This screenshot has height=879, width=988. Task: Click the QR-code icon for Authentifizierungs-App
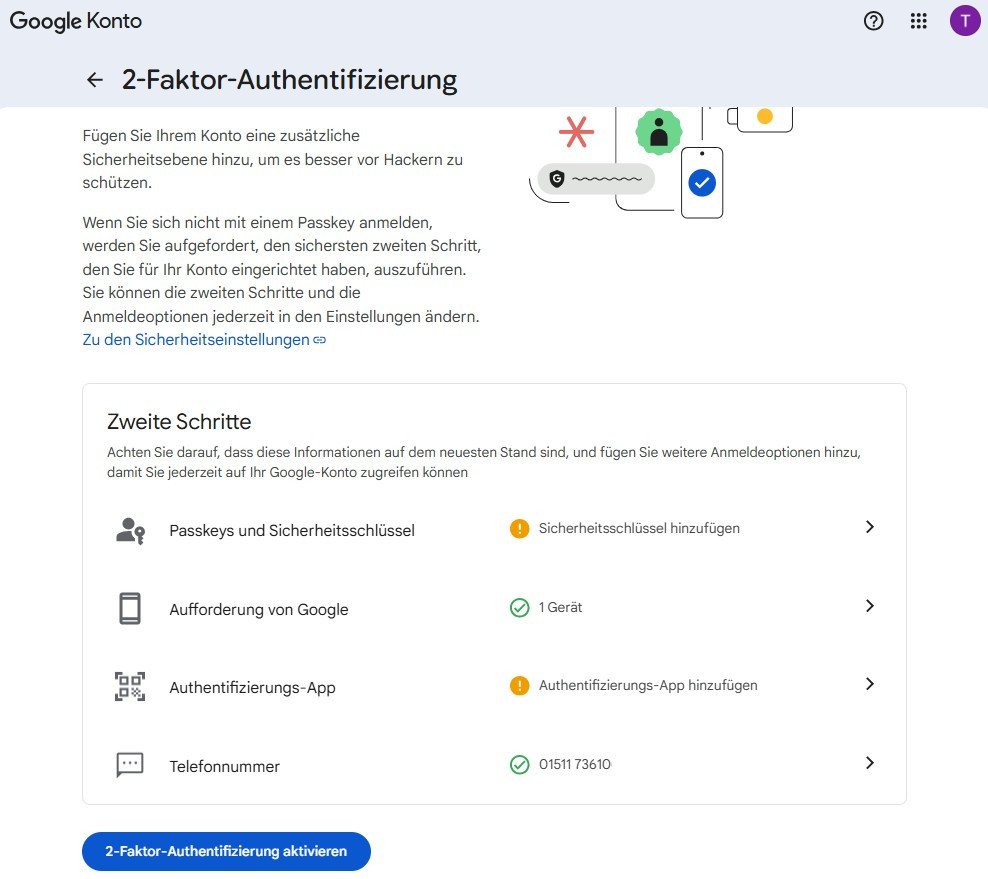click(x=129, y=687)
